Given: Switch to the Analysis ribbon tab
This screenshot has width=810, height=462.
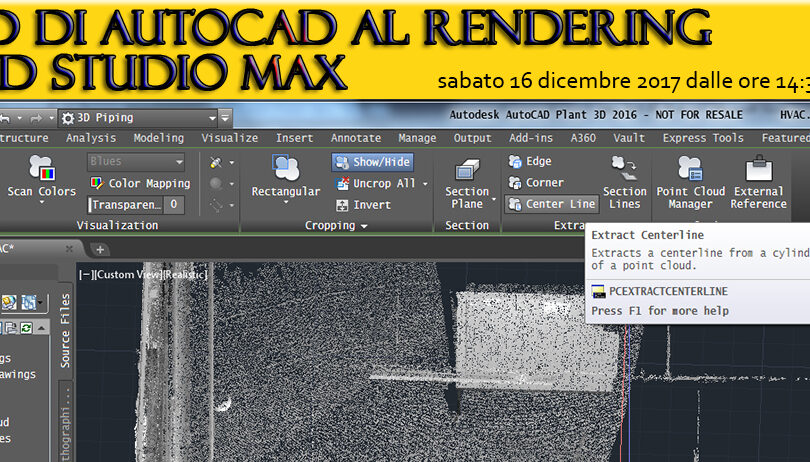Looking at the screenshot, I should [x=91, y=138].
